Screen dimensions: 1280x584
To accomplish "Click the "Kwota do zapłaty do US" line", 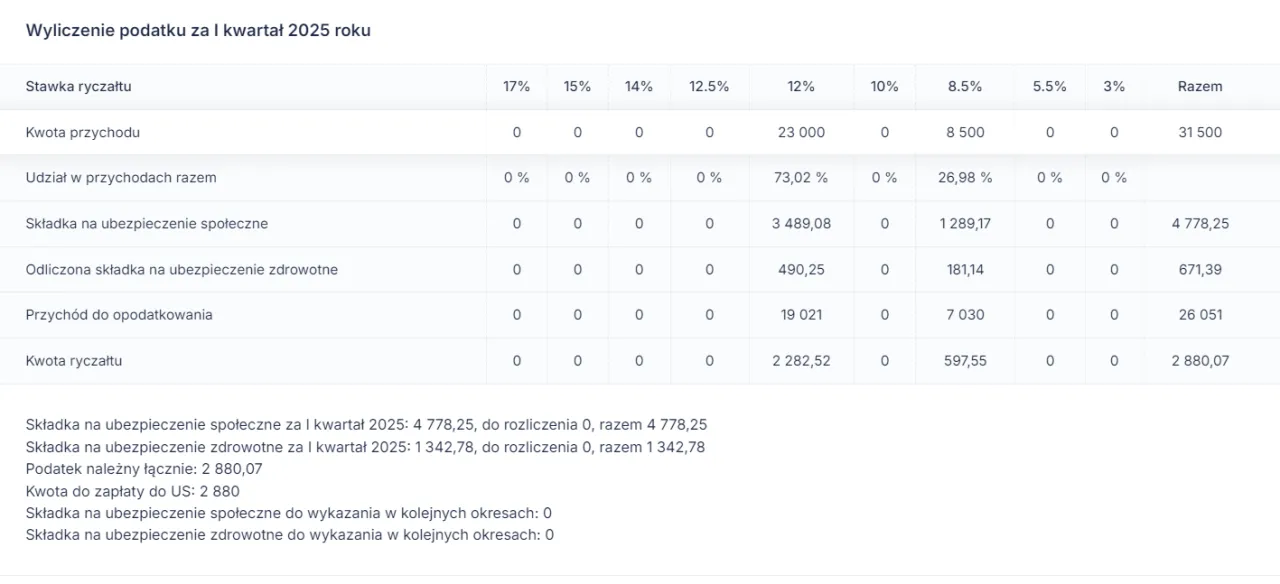I will point(132,491).
